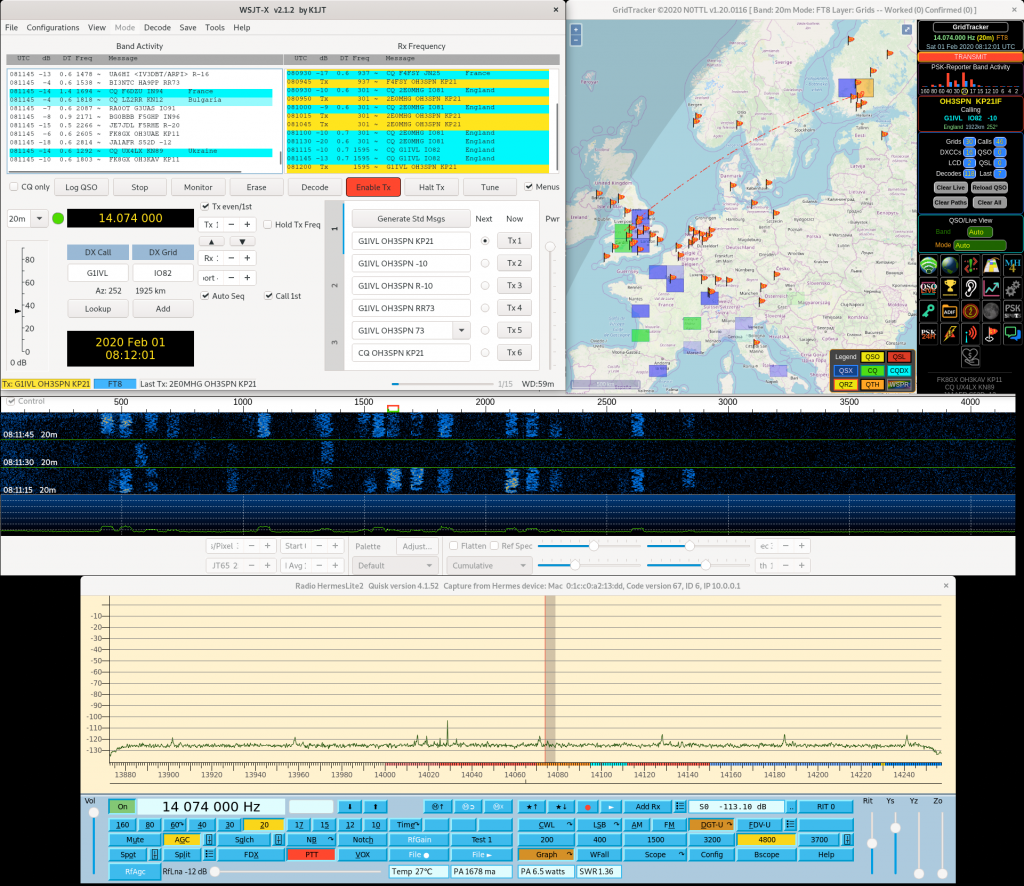Click the GridTracker earth globe icon
The height and width of the screenshot is (886, 1024).
point(950,266)
